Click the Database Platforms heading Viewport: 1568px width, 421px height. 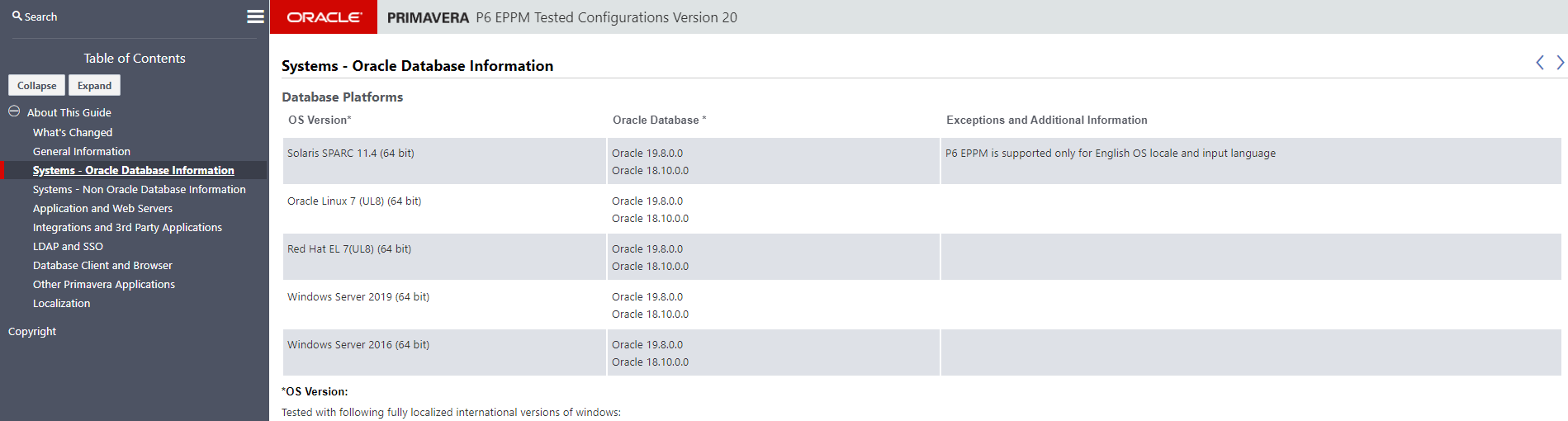tap(342, 97)
